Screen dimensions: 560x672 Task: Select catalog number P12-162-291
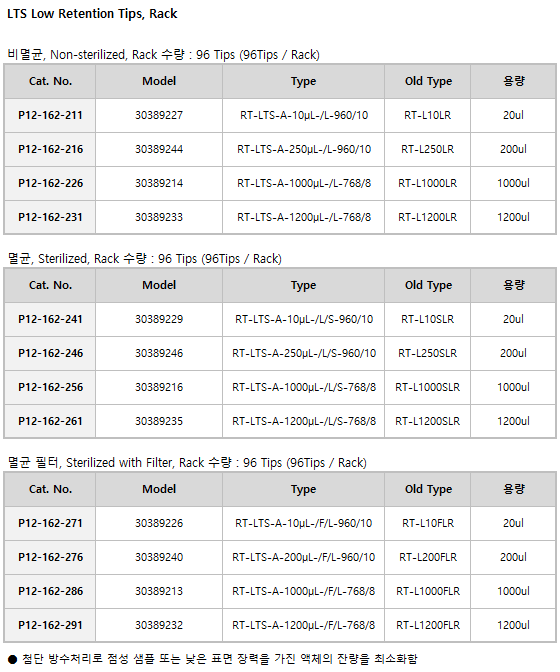pos(50,625)
